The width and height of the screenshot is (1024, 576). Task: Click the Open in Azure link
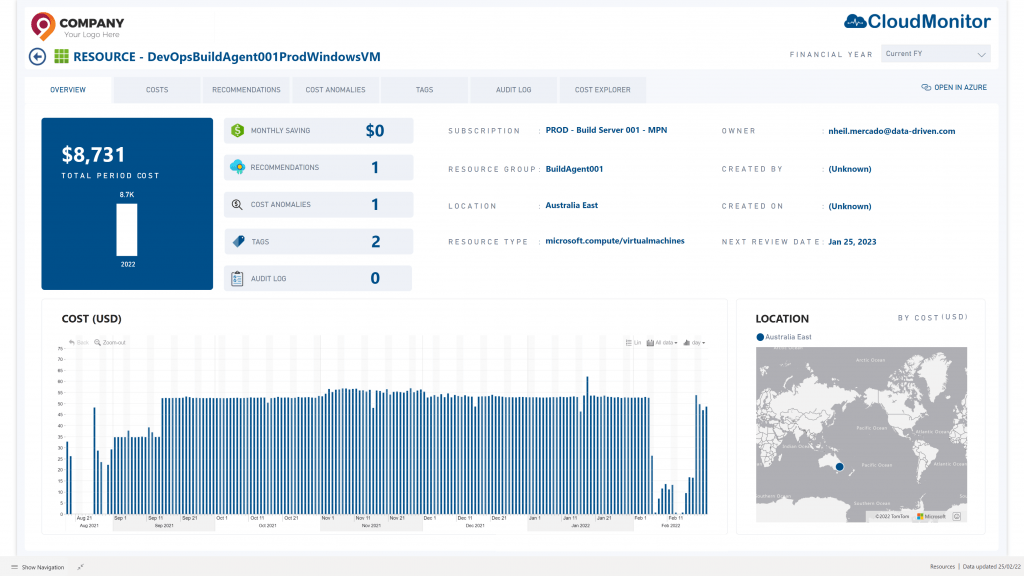pyautogui.click(x=954, y=88)
